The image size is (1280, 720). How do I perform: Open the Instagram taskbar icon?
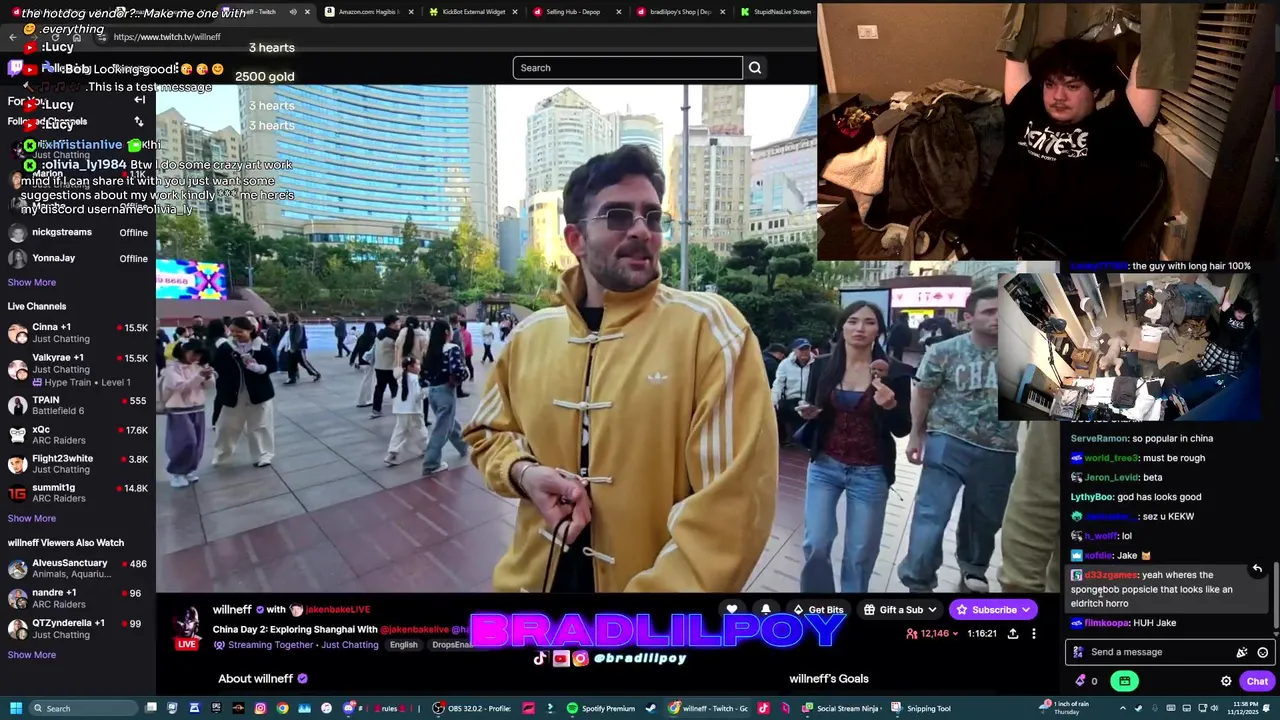pyautogui.click(x=260, y=708)
